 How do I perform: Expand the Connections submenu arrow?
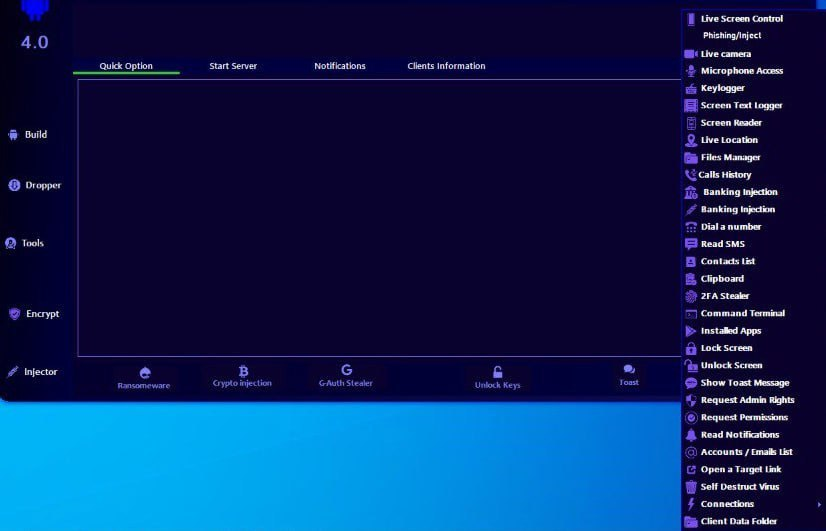tap(819, 505)
